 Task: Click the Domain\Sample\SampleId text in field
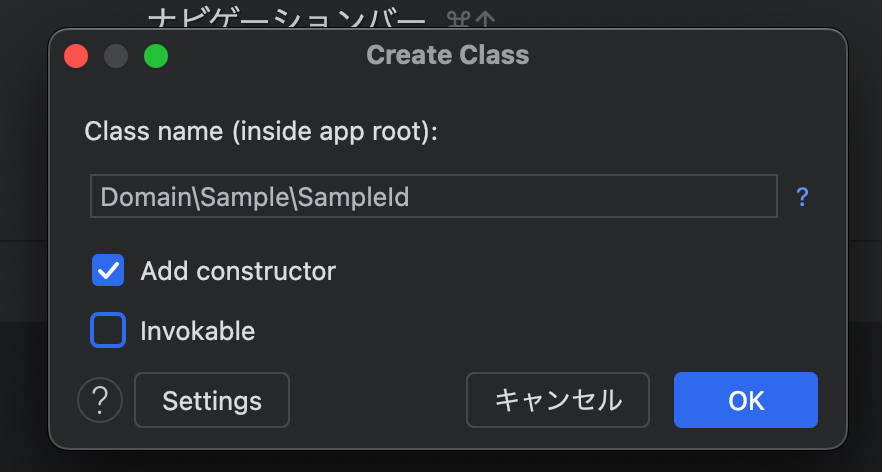(255, 197)
